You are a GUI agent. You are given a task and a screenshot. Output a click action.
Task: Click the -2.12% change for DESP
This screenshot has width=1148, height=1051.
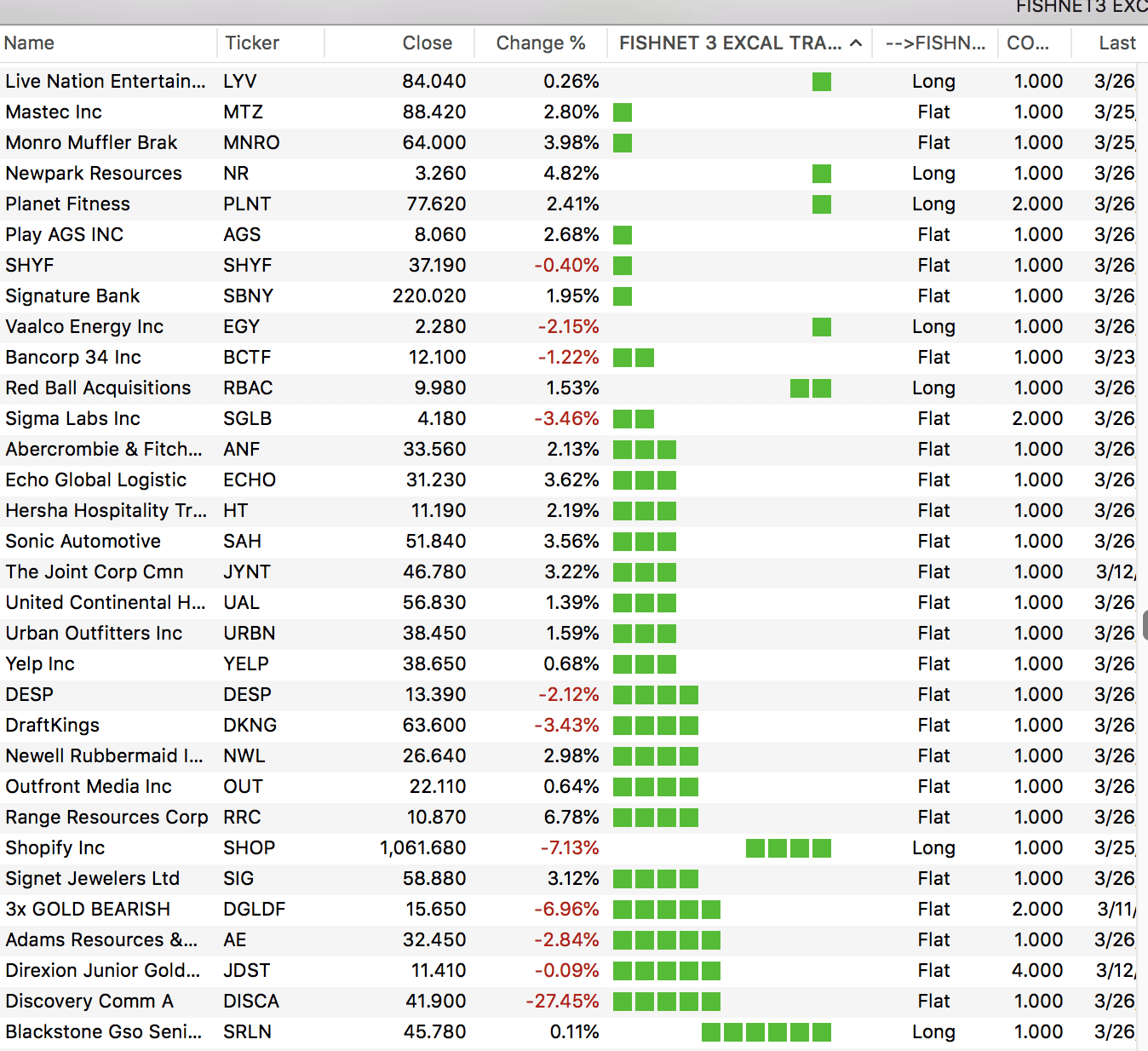[569, 695]
